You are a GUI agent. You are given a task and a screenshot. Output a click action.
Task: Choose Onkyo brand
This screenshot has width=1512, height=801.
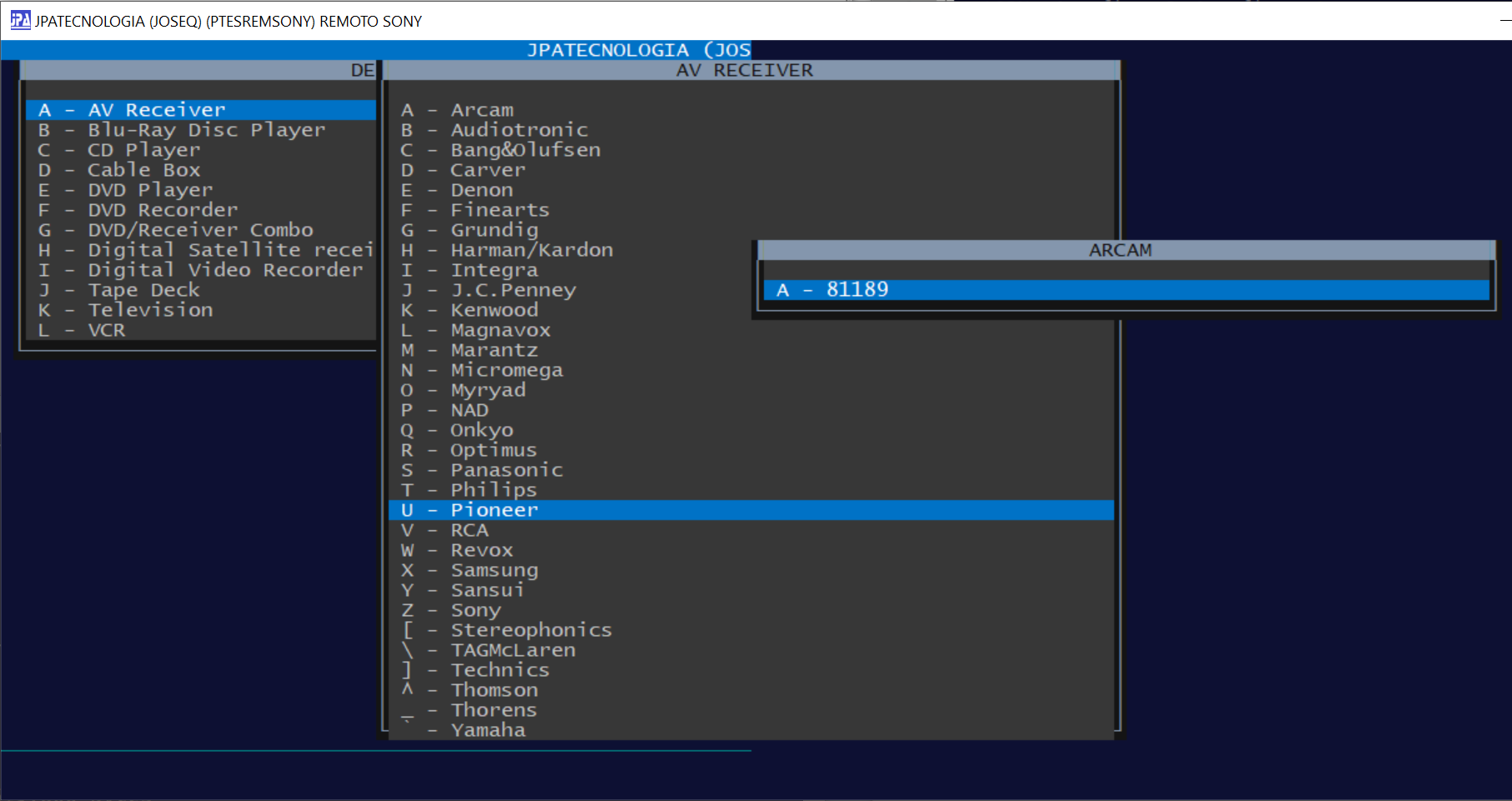point(751,430)
